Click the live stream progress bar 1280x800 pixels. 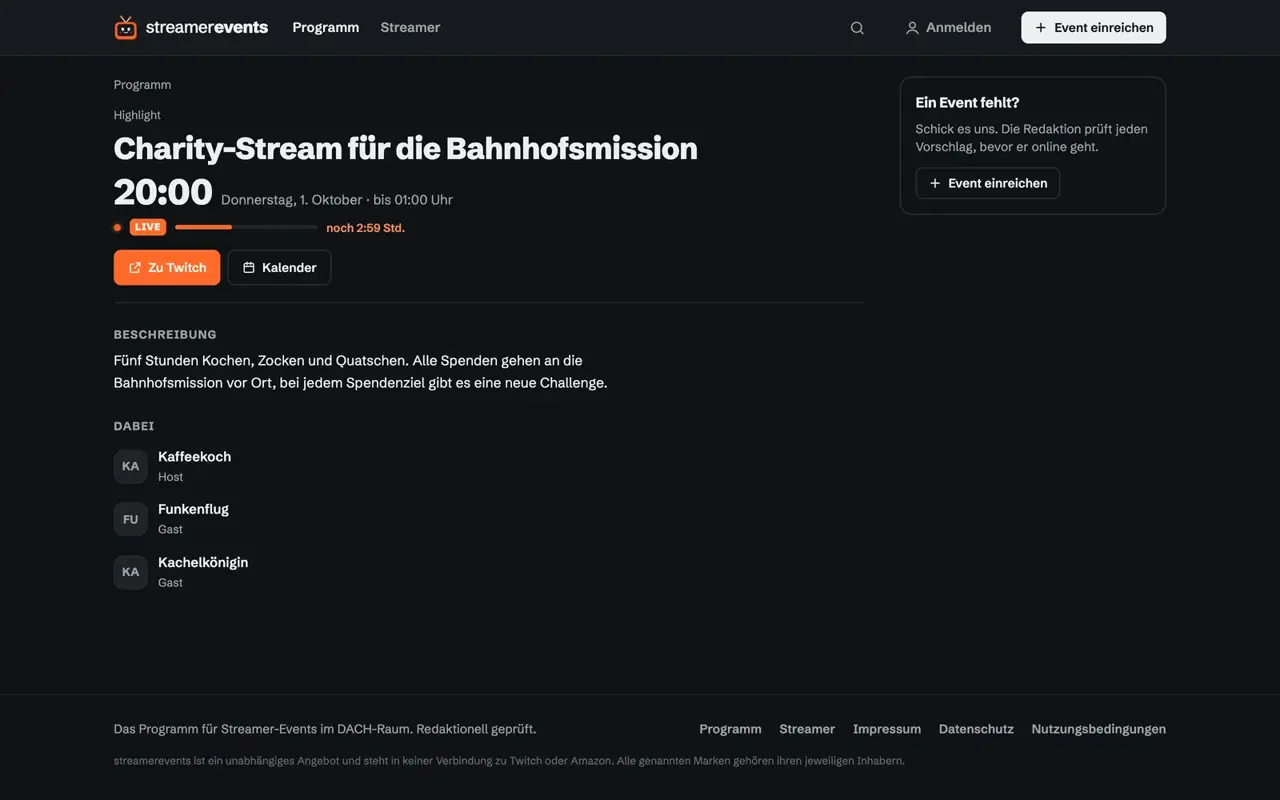(246, 227)
